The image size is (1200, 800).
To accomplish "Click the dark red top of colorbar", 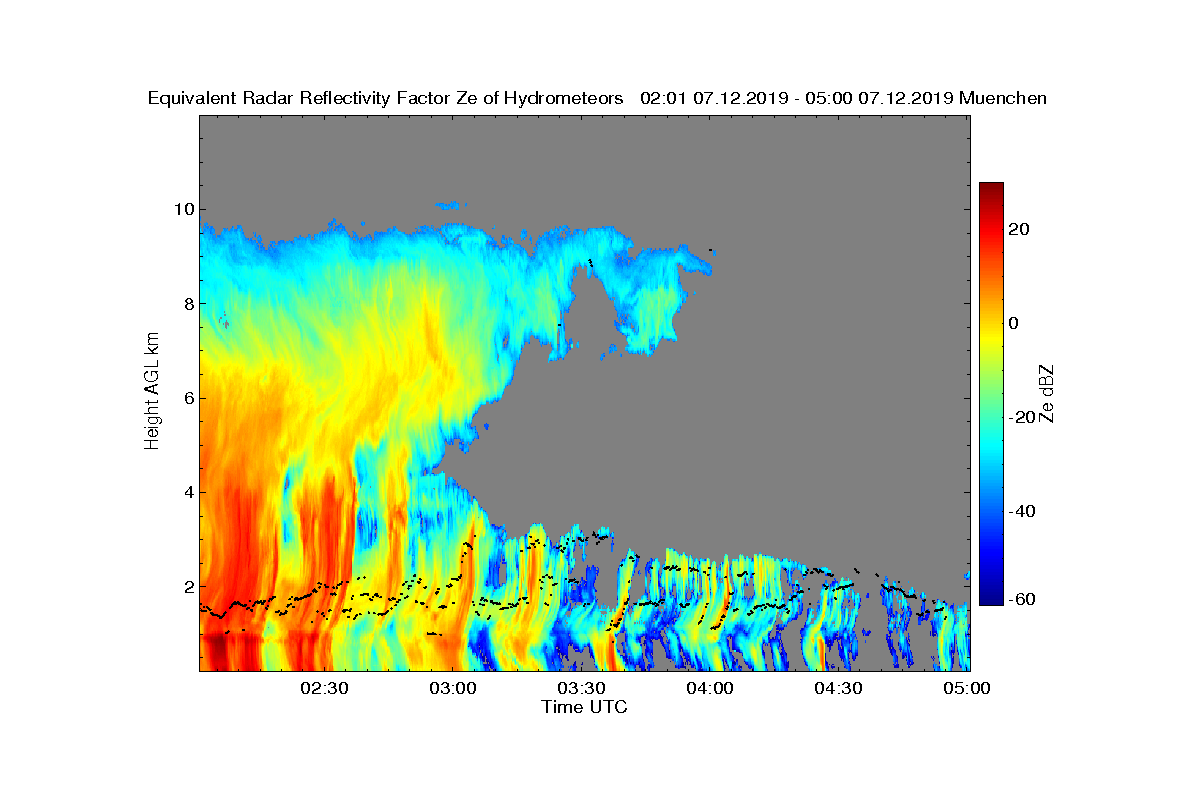I will click(x=991, y=188).
